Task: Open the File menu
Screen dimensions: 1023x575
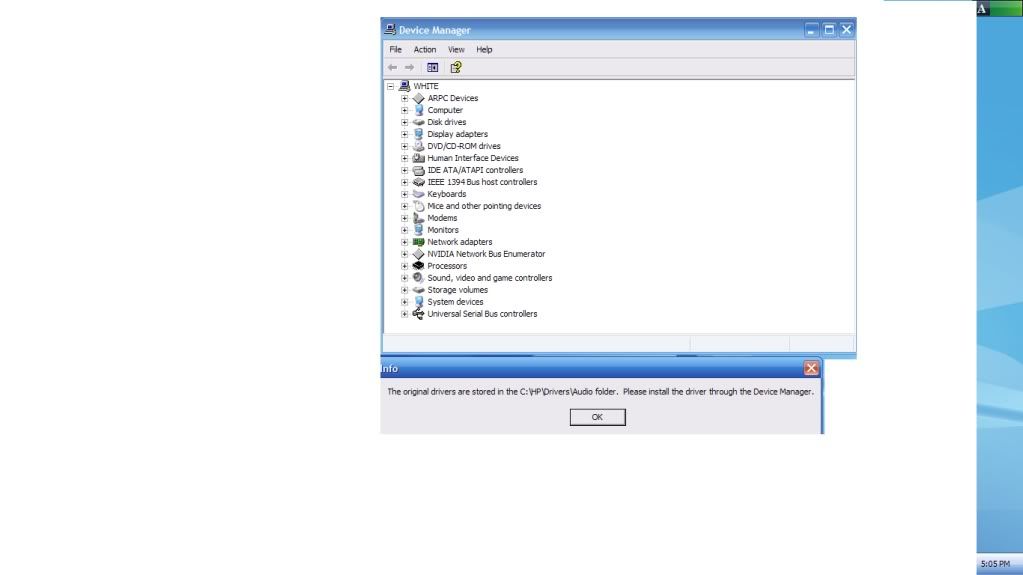Action: tap(395, 49)
